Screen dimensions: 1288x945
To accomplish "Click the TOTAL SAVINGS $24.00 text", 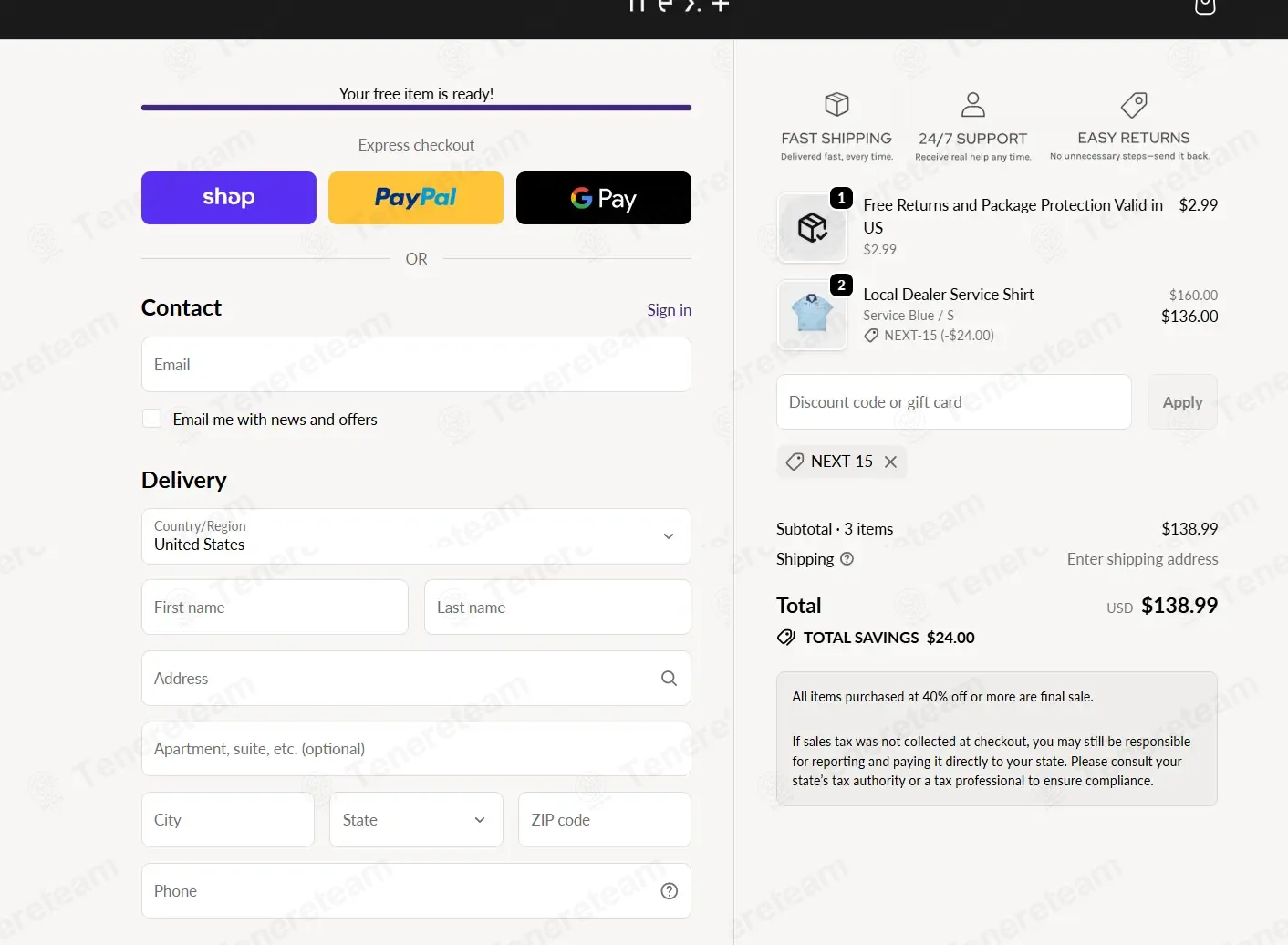I will tap(889, 638).
